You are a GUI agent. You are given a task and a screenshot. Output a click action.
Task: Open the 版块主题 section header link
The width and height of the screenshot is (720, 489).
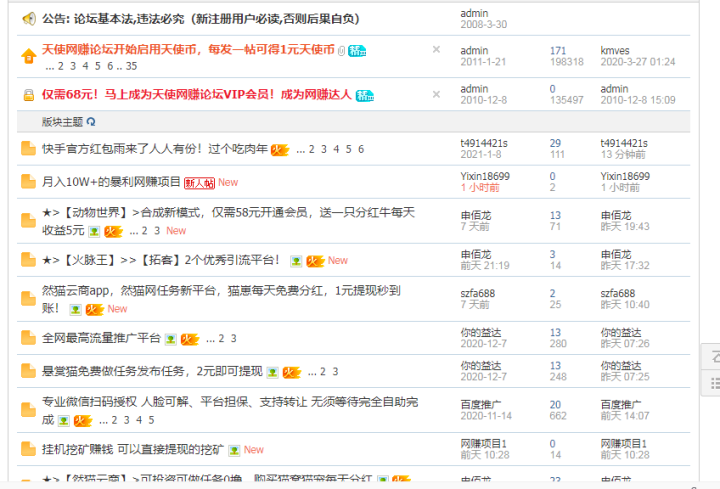click(62, 122)
